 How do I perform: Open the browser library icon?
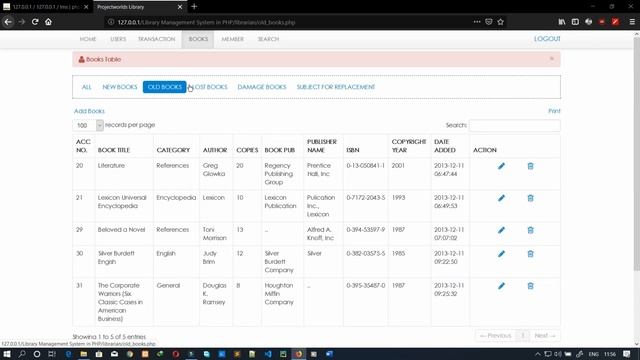(562, 22)
